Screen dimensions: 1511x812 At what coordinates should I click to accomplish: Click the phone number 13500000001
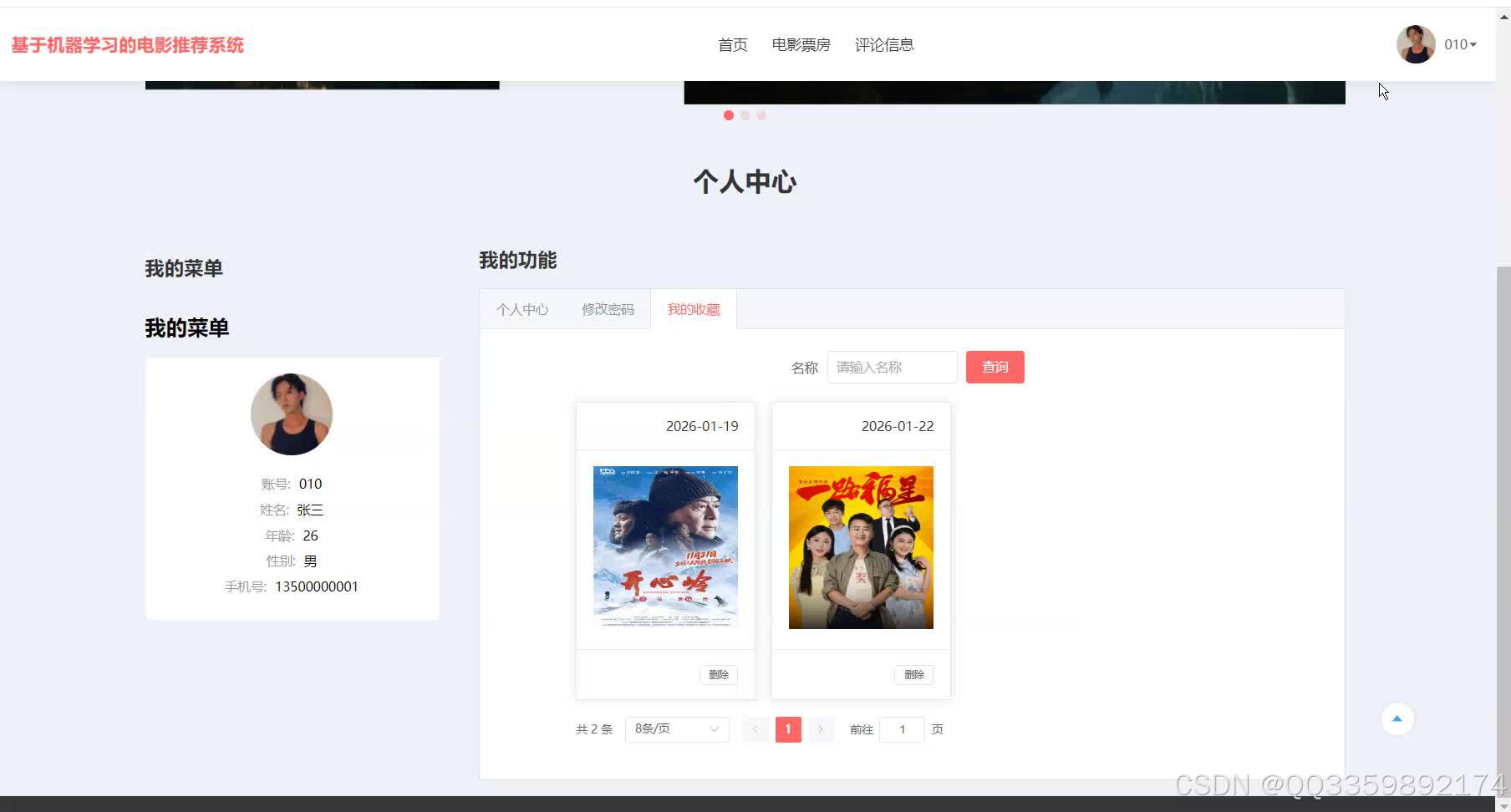(x=317, y=586)
